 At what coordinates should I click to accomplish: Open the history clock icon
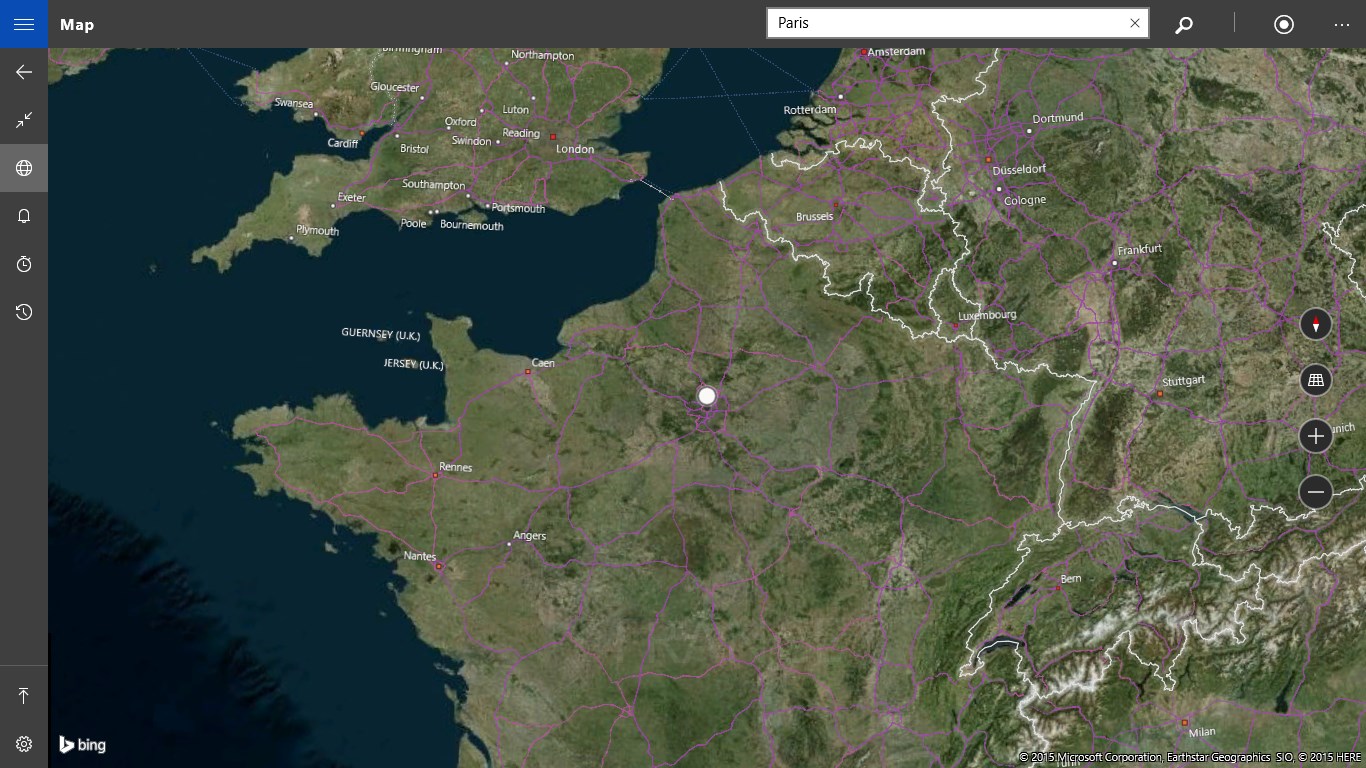pos(24,312)
